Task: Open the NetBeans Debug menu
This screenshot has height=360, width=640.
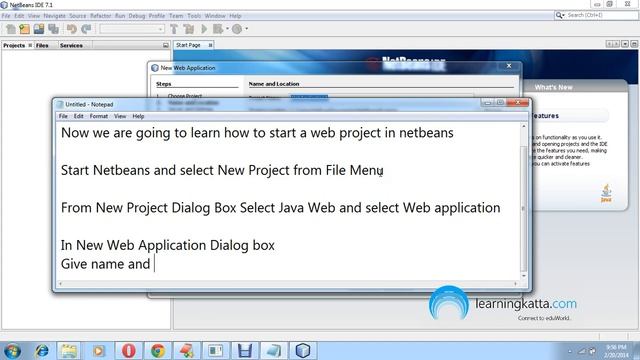Action: 137,16
